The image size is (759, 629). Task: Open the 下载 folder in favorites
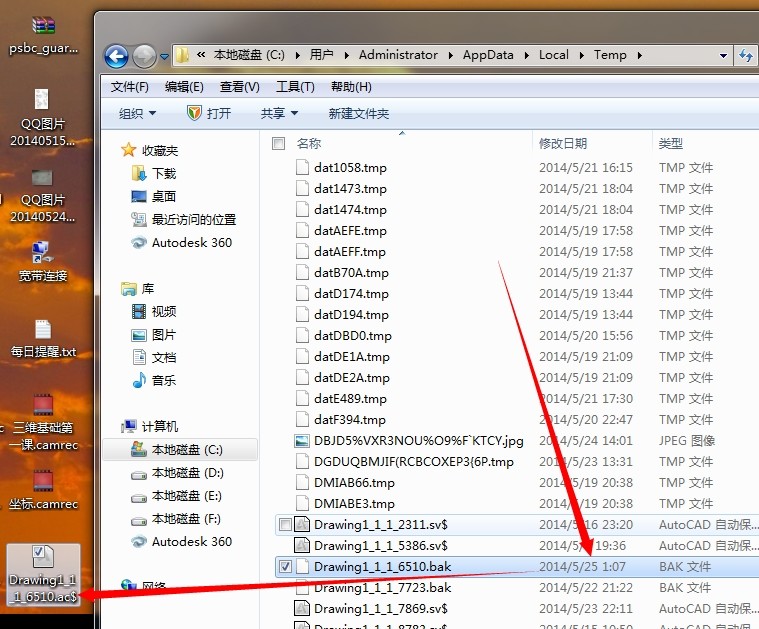163,173
